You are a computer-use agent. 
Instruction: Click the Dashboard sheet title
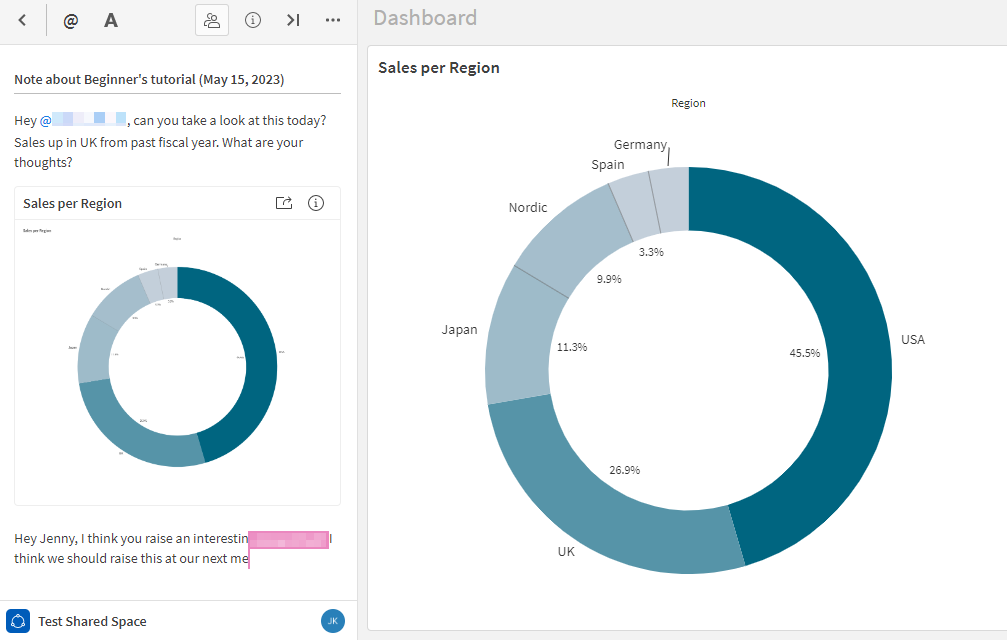tap(425, 18)
